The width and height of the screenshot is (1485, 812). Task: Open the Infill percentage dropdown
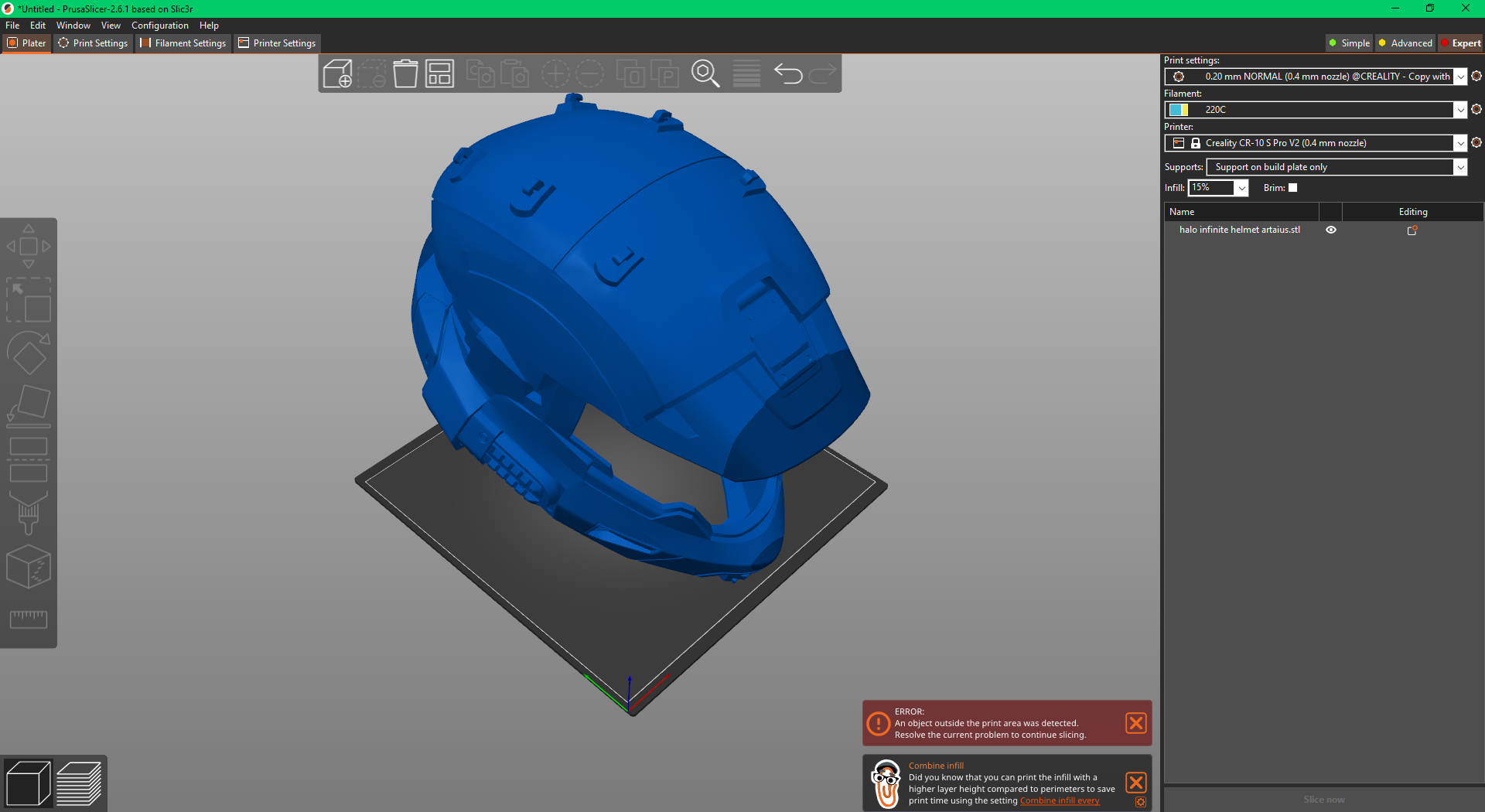point(1241,188)
